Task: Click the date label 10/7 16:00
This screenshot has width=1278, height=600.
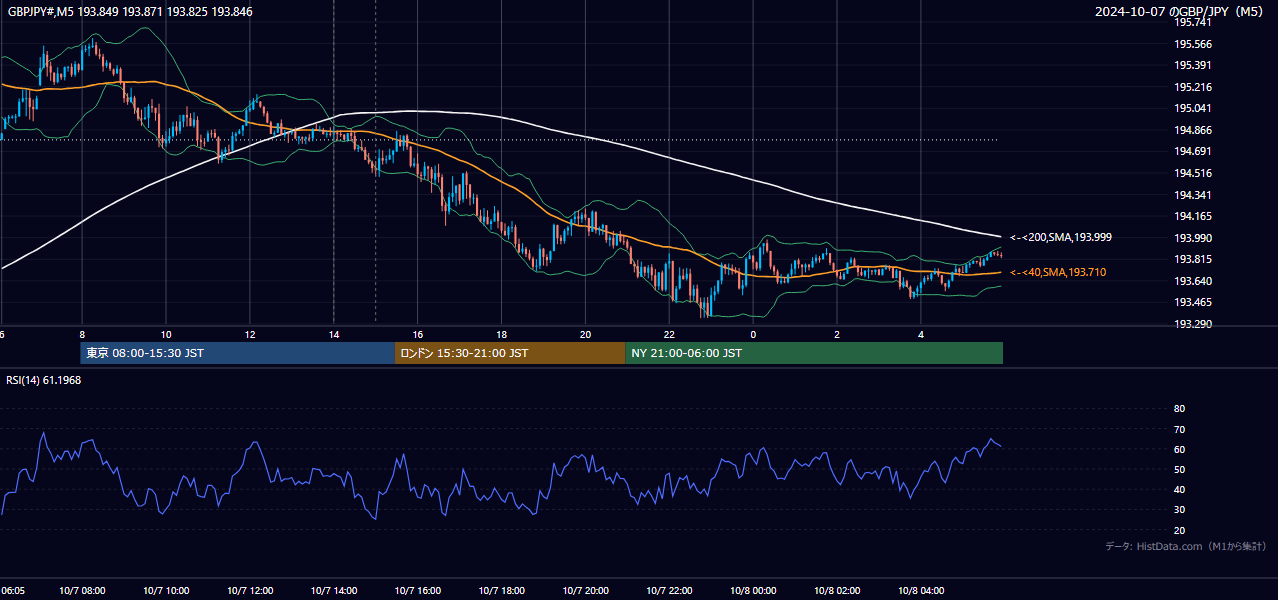Action: (x=418, y=591)
